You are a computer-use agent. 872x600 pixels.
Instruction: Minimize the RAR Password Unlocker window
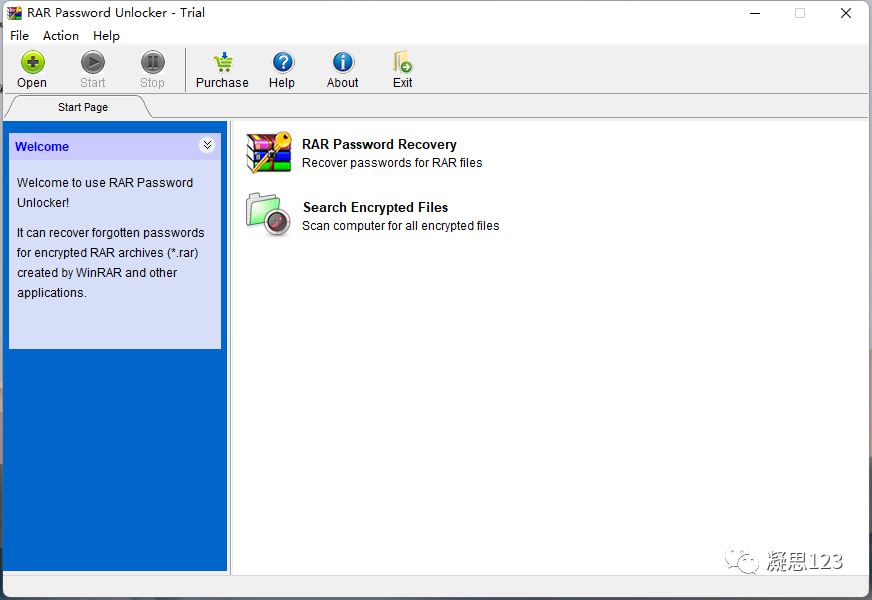pyautogui.click(x=755, y=13)
